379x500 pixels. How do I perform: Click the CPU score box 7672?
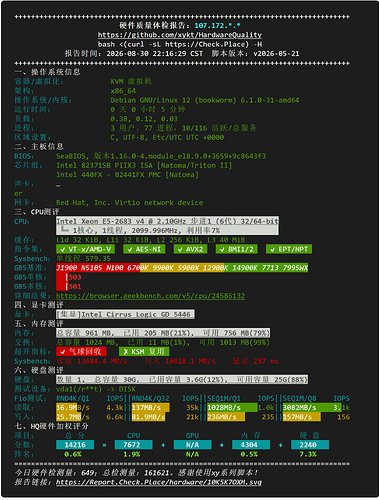(134, 445)
